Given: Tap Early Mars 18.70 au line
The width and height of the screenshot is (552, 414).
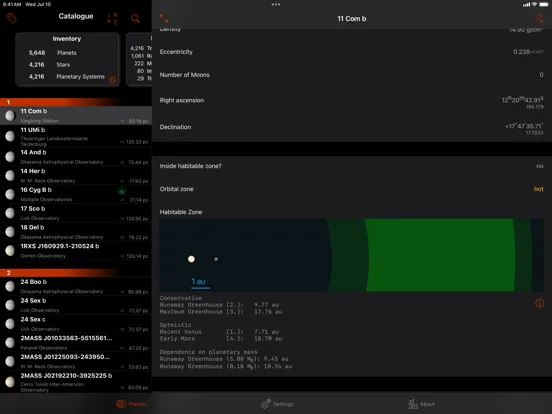Looking at the screenshot, I should tap(221, 339).
